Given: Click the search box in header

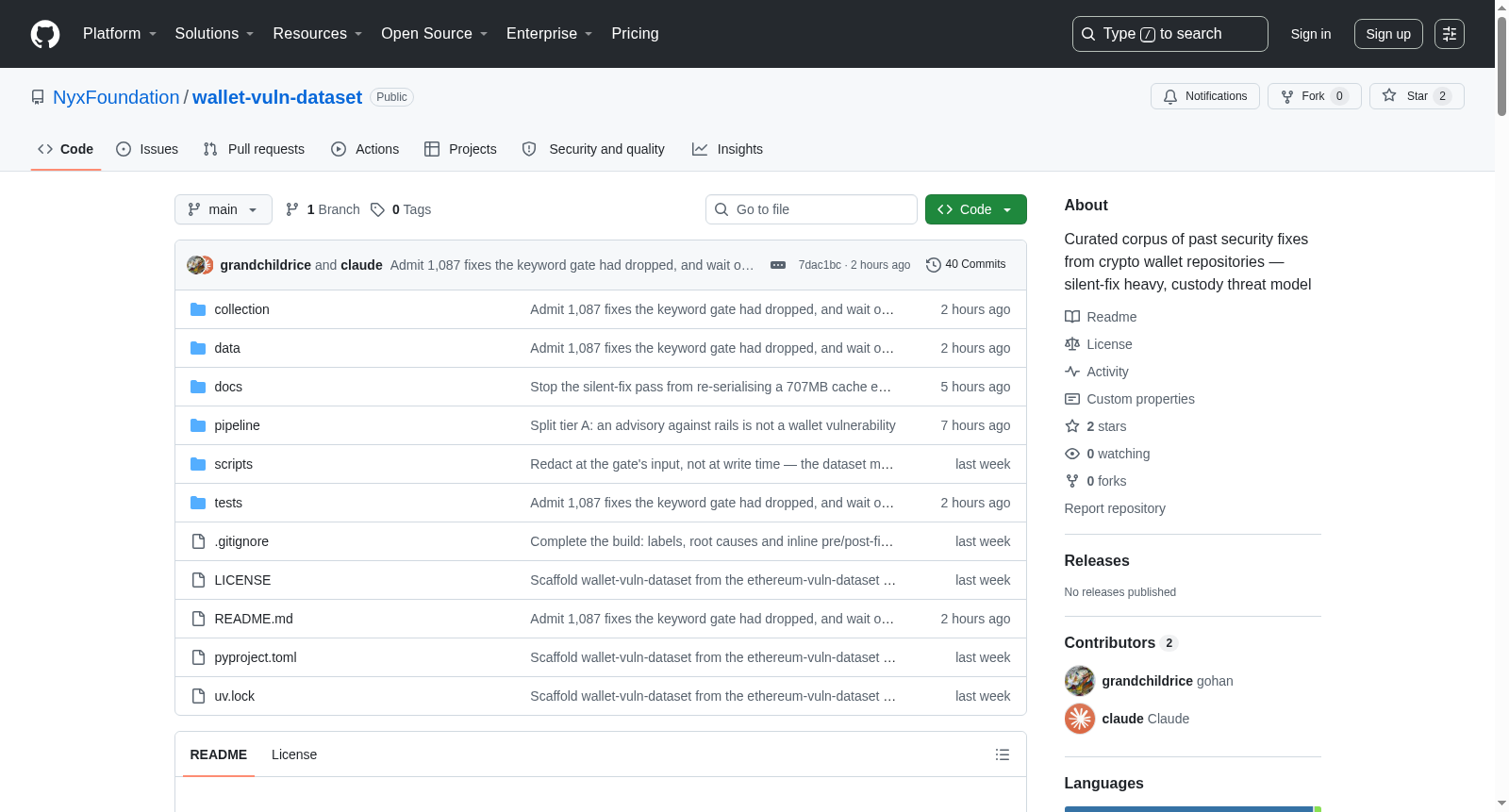Looking at the screenshot, I should pyautogui.click(x=1170, y=34).
